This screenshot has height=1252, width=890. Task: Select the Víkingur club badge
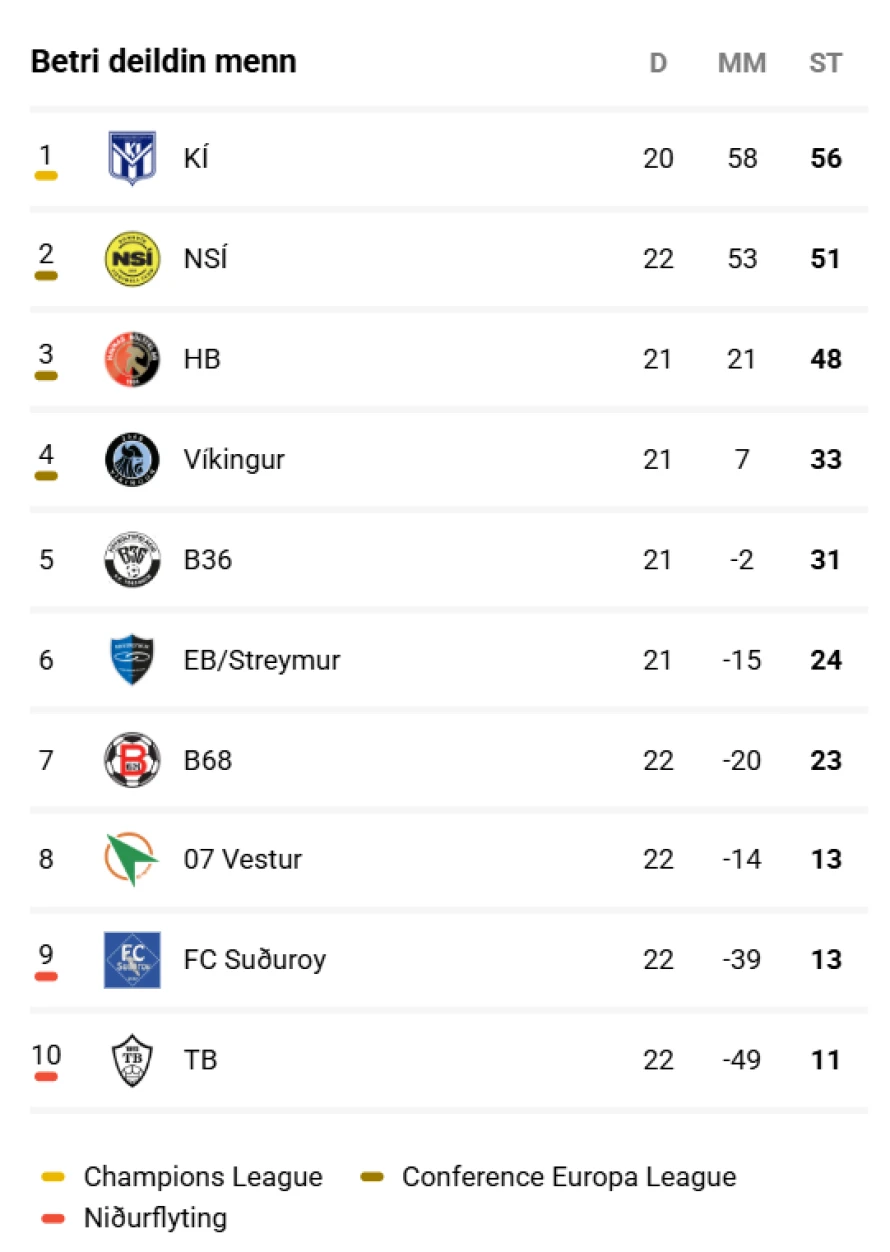[132, 460]
